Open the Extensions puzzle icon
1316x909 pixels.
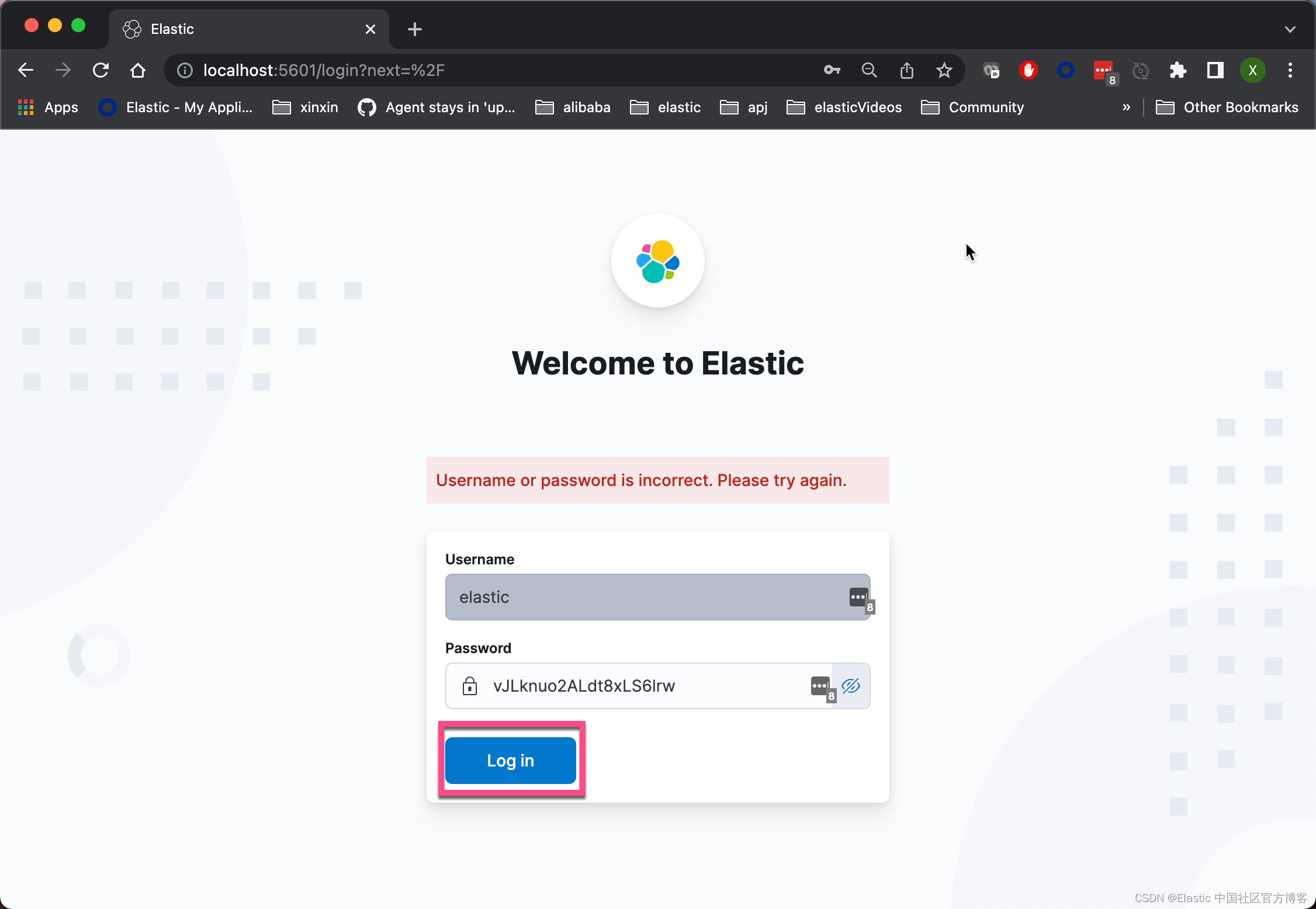(x=1178, y=71)
